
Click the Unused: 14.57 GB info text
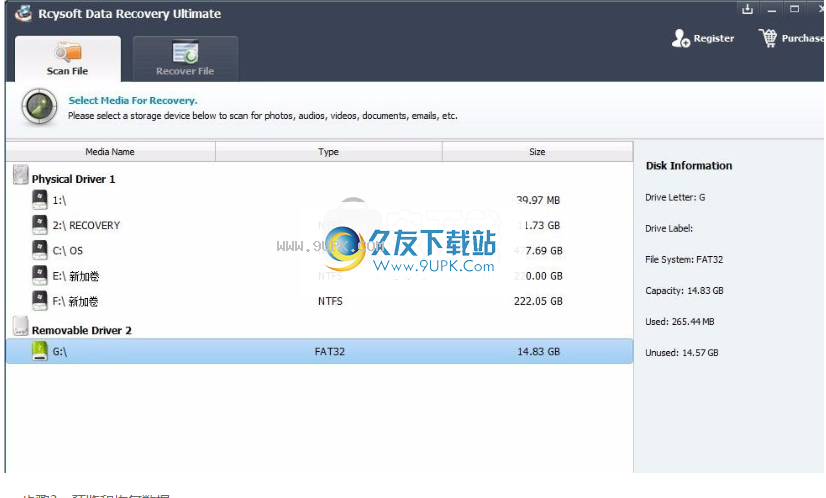pos(682,353)
